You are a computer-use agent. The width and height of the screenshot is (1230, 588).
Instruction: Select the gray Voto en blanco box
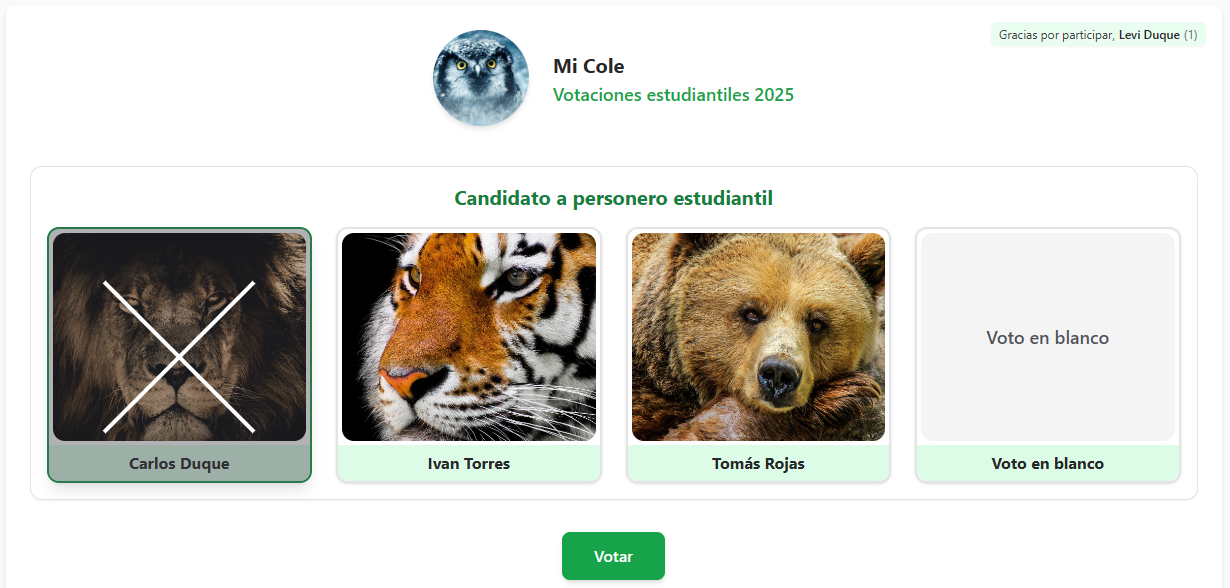coord(1048,337)
